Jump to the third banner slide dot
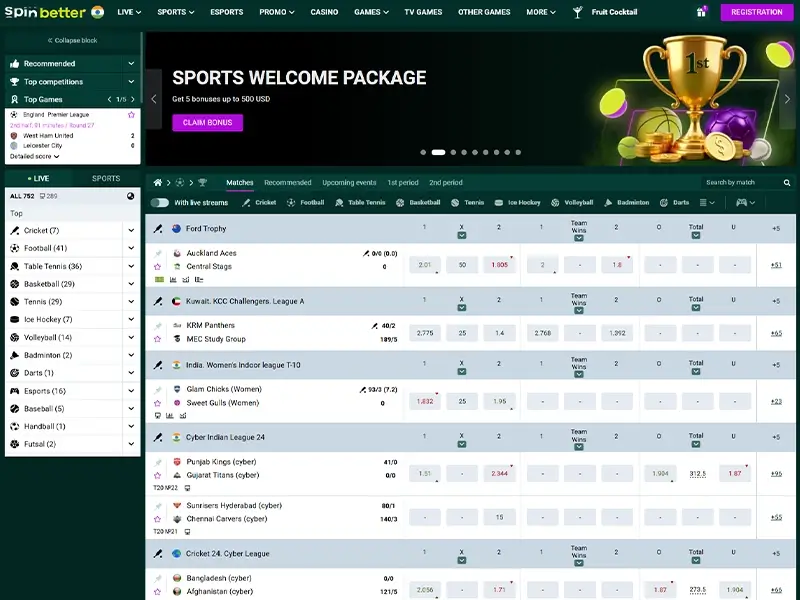800x600 pixels. (x=453, y=152)
